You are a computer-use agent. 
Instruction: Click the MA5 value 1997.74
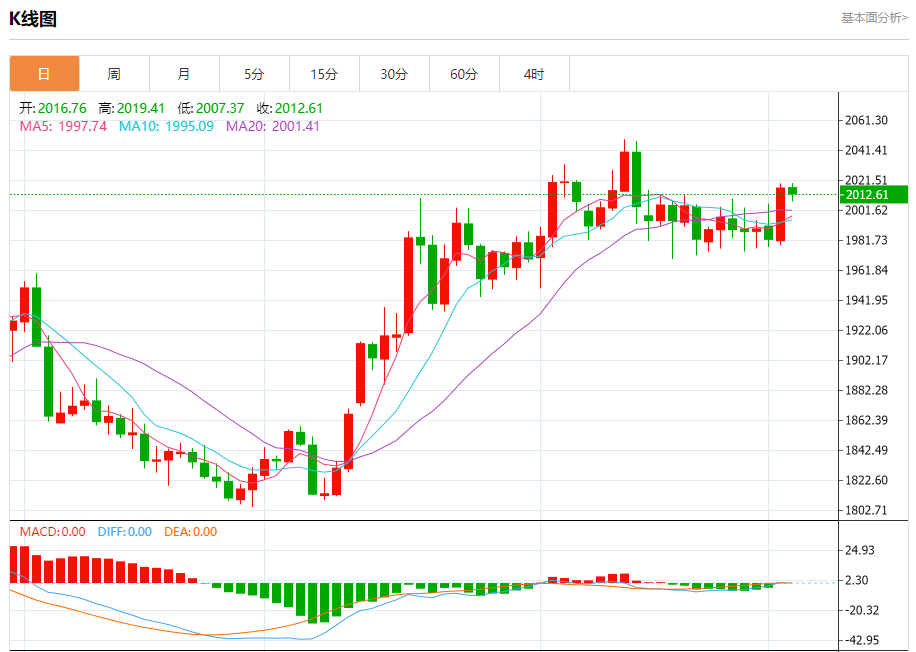pyautogui.click(x=82, y=126)
